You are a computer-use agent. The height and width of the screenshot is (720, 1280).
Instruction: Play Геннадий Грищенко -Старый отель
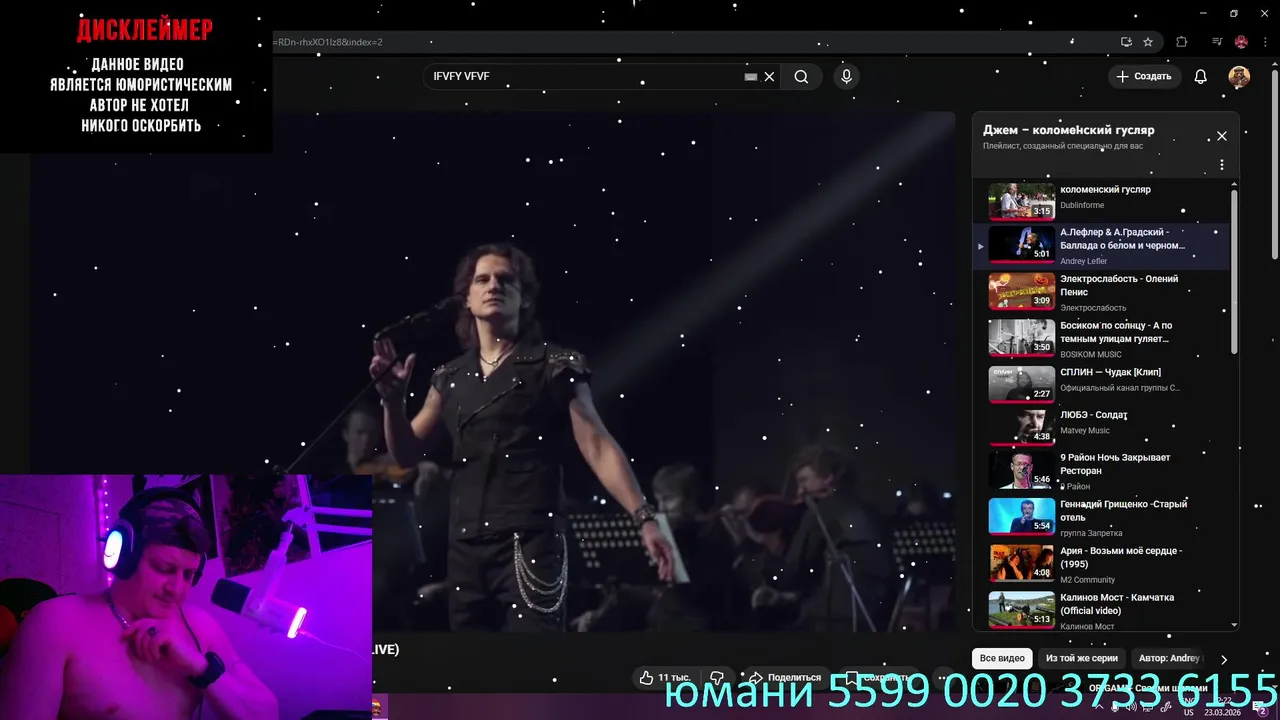[x=1123, y=511]
